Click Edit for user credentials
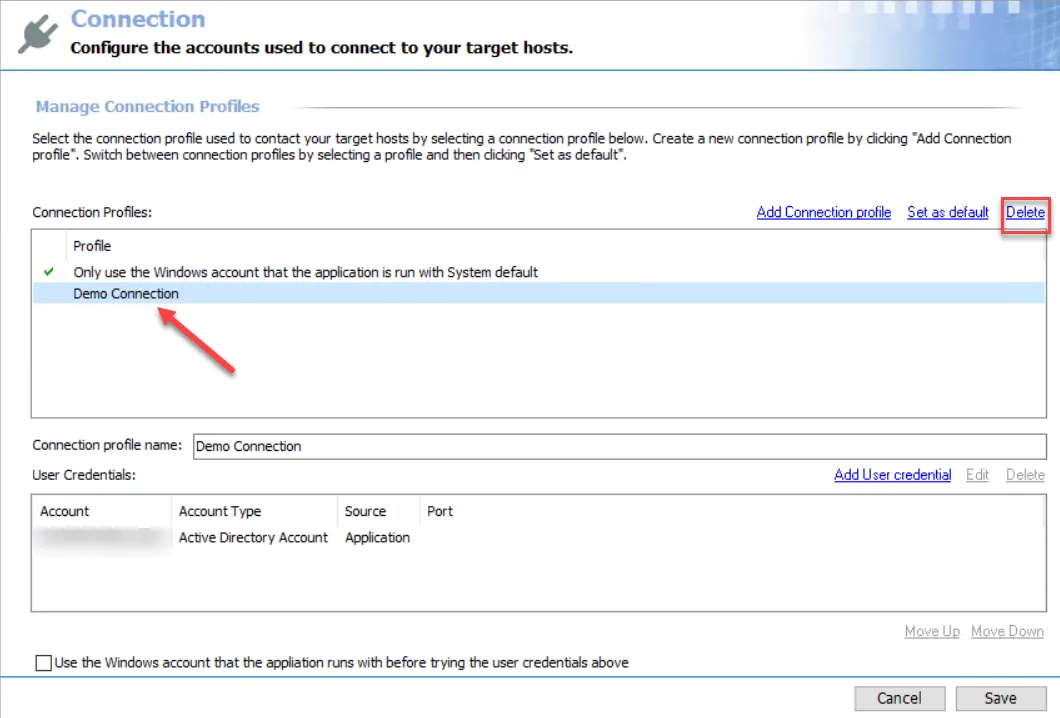This screenshot has height=718, width=1060. point(977,475)
